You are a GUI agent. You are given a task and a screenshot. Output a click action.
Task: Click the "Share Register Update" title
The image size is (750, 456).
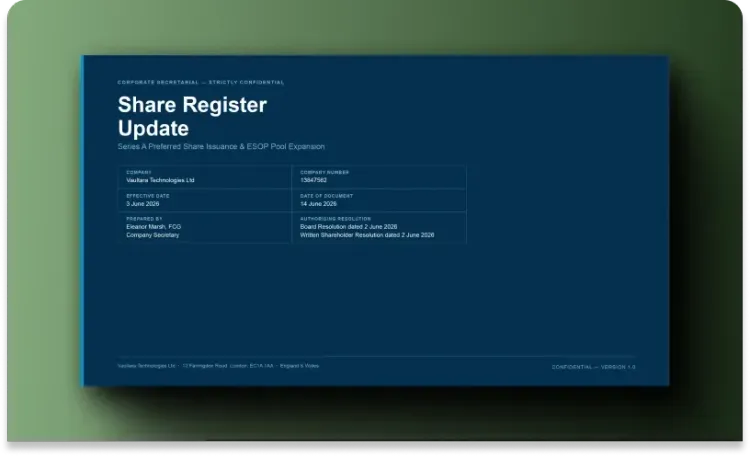[x=192, y=116]
